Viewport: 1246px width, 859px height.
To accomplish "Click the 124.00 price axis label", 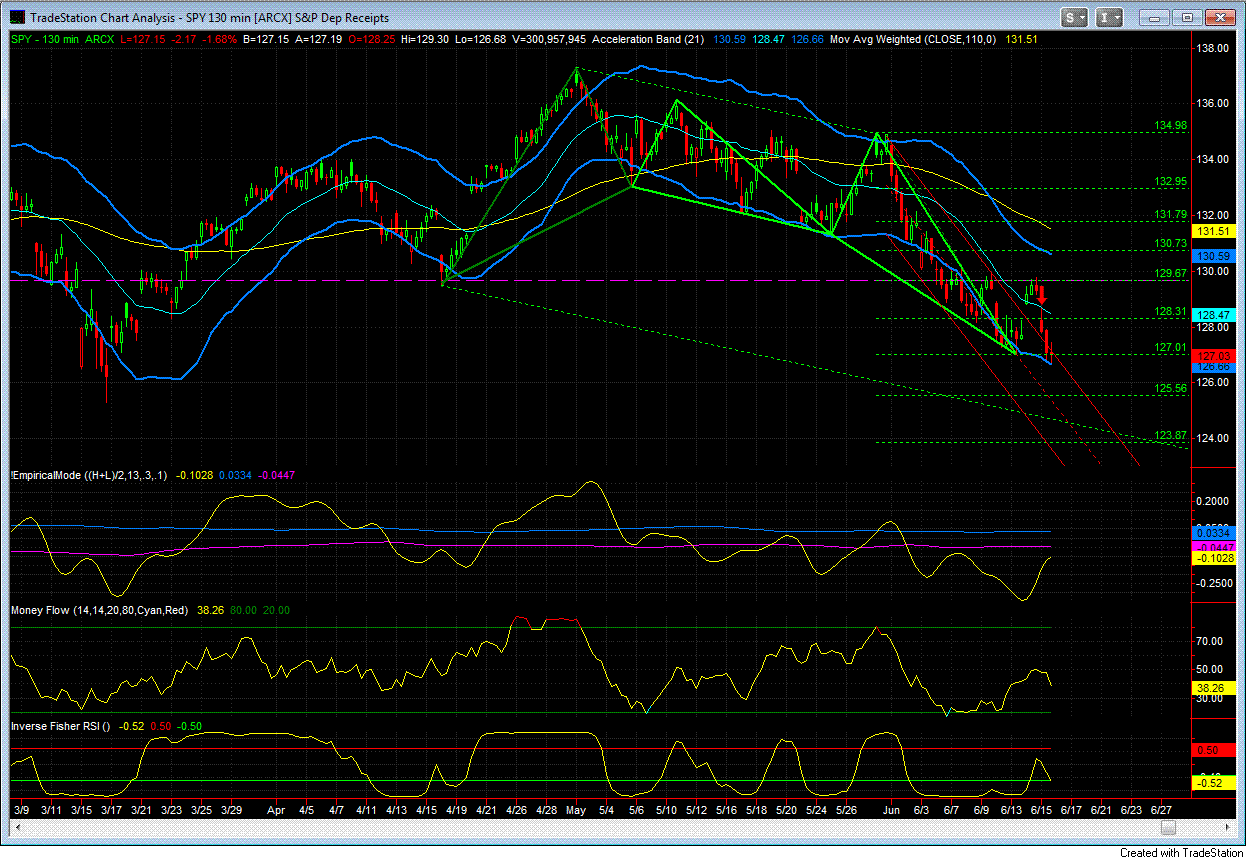I will [x=1215, y=438].
